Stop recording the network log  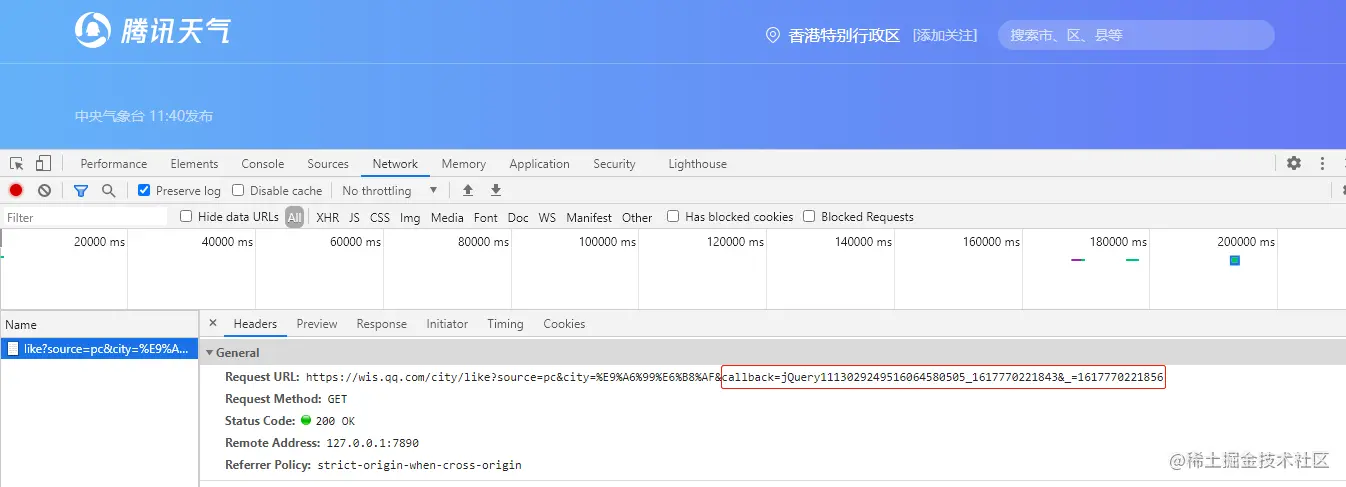click(x=16, y=190)
